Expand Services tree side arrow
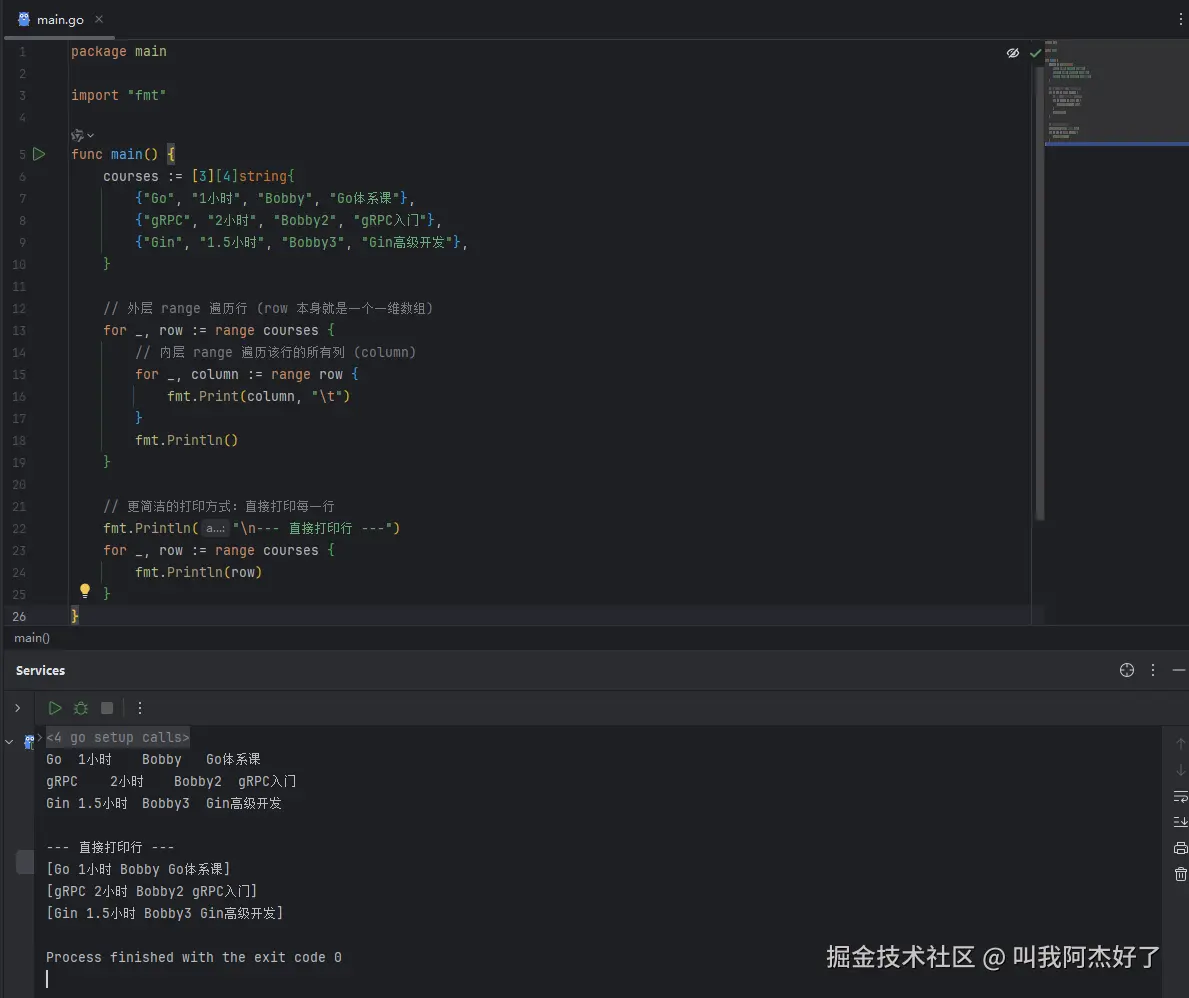The height and width of the screenshot is (998, 1189). pyautogui.click(x=17, y=708)
